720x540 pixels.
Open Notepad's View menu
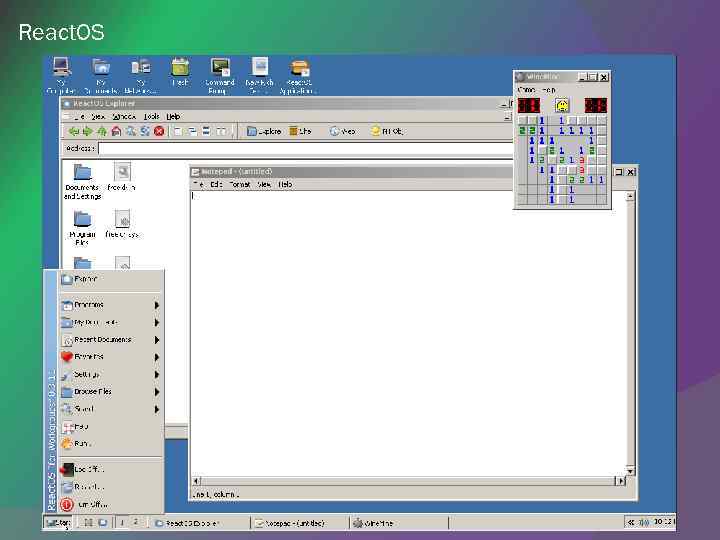coord(264,184)
